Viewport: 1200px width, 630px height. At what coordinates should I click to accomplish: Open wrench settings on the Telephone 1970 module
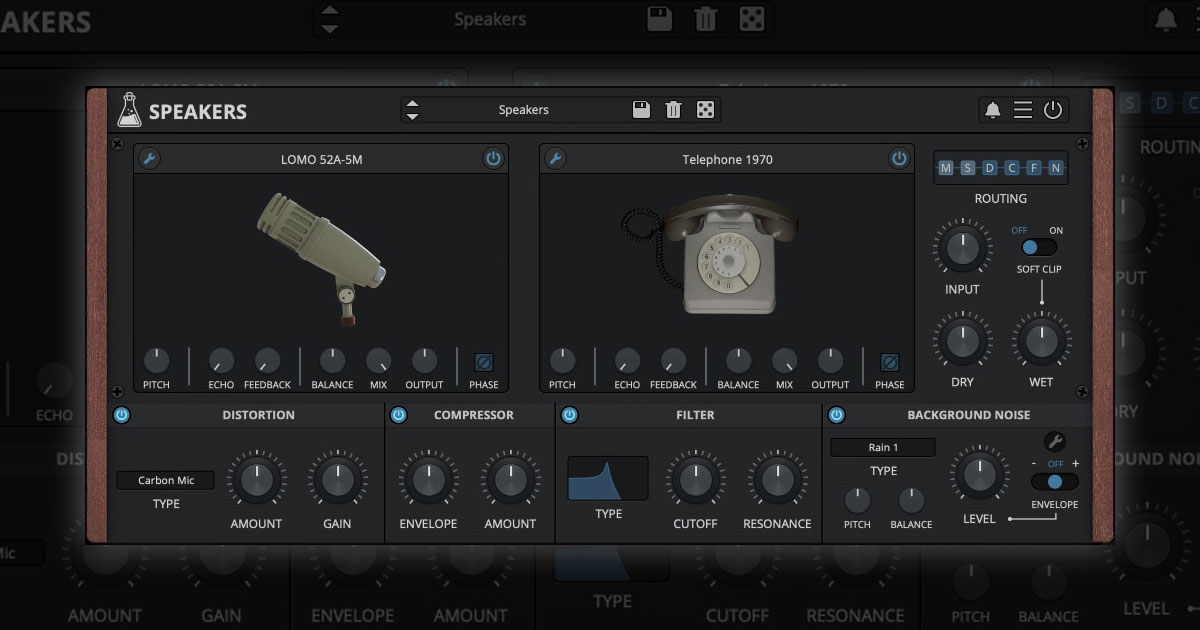pos(556,158)
